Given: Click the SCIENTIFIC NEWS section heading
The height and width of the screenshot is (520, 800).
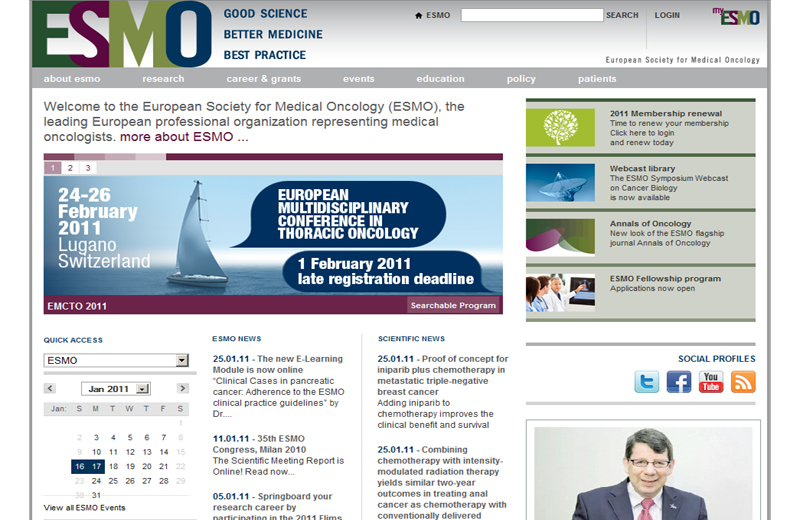Looking at the screenshot, I should (411, 339).
